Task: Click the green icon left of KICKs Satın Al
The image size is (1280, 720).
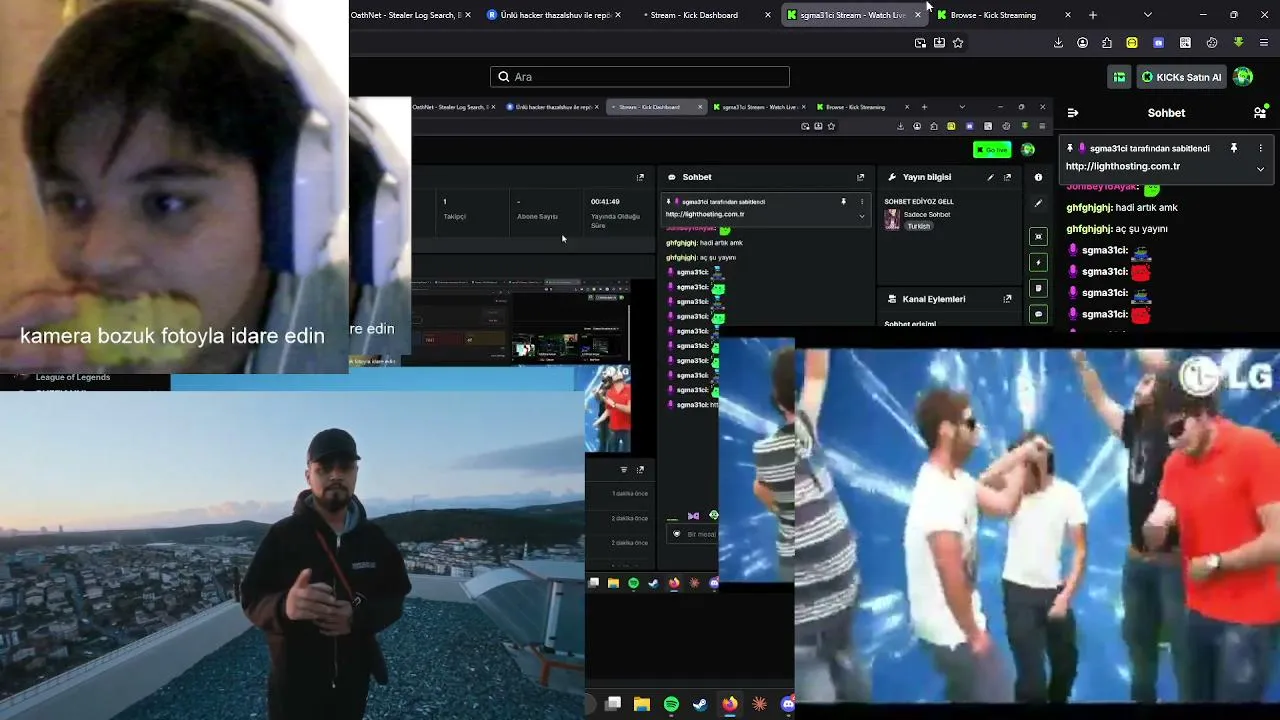Action: click(1119, 77)
